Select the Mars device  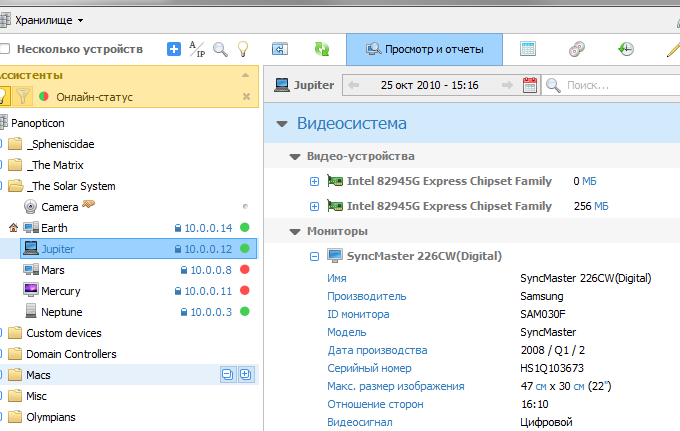pos(52,270)
